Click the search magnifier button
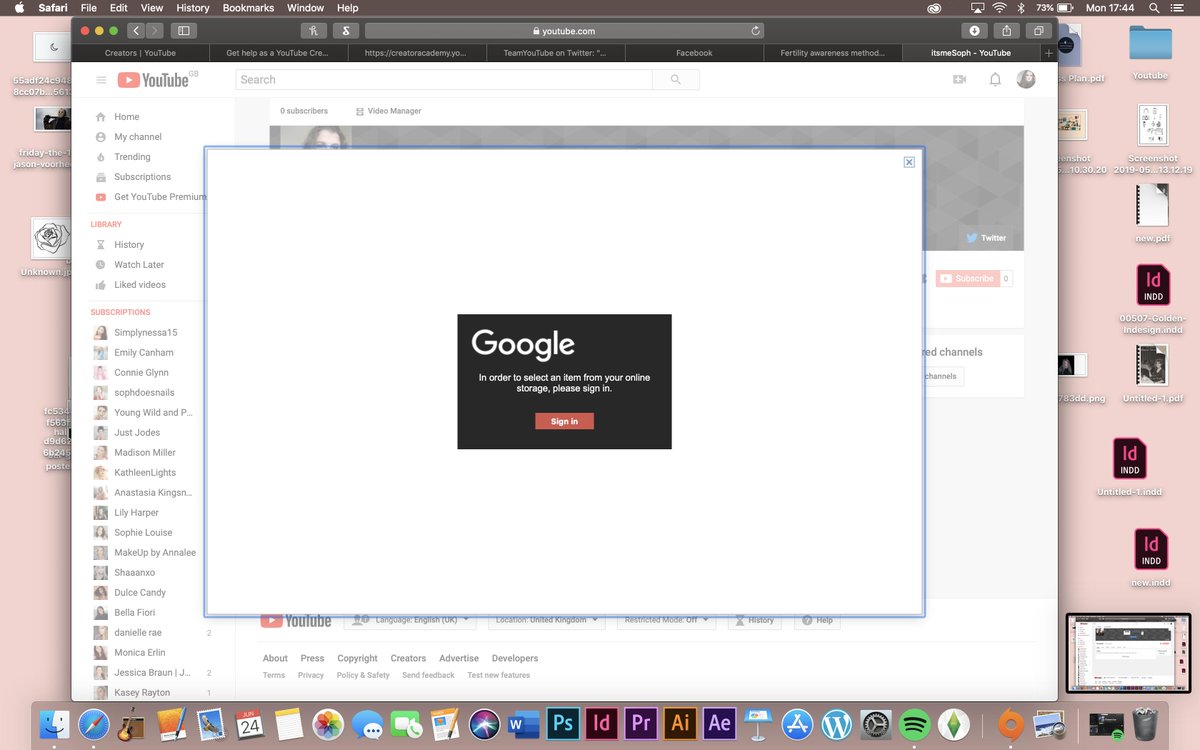Screen dimensions: 1200x750 tap(676, 80)
